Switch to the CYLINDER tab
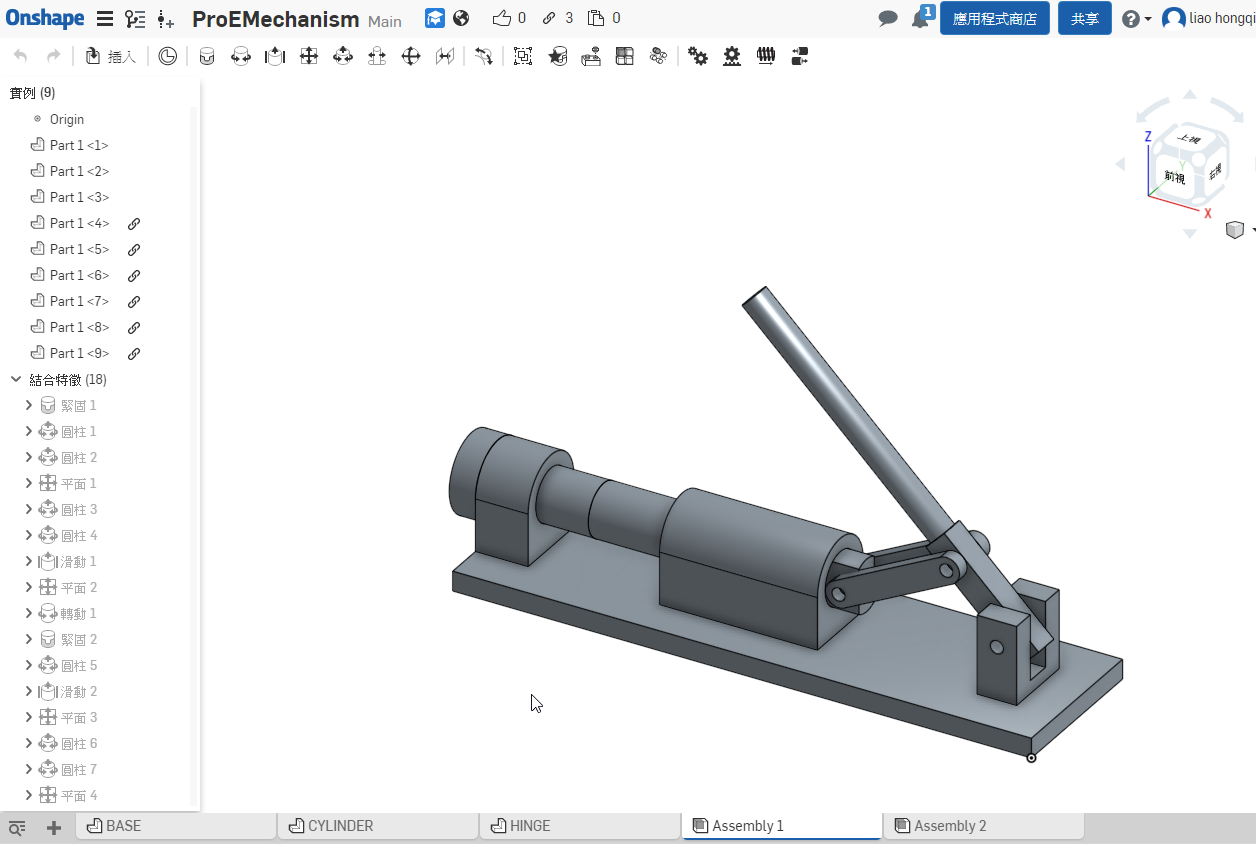Screen dimensions: 1256x844 point(340,826)
